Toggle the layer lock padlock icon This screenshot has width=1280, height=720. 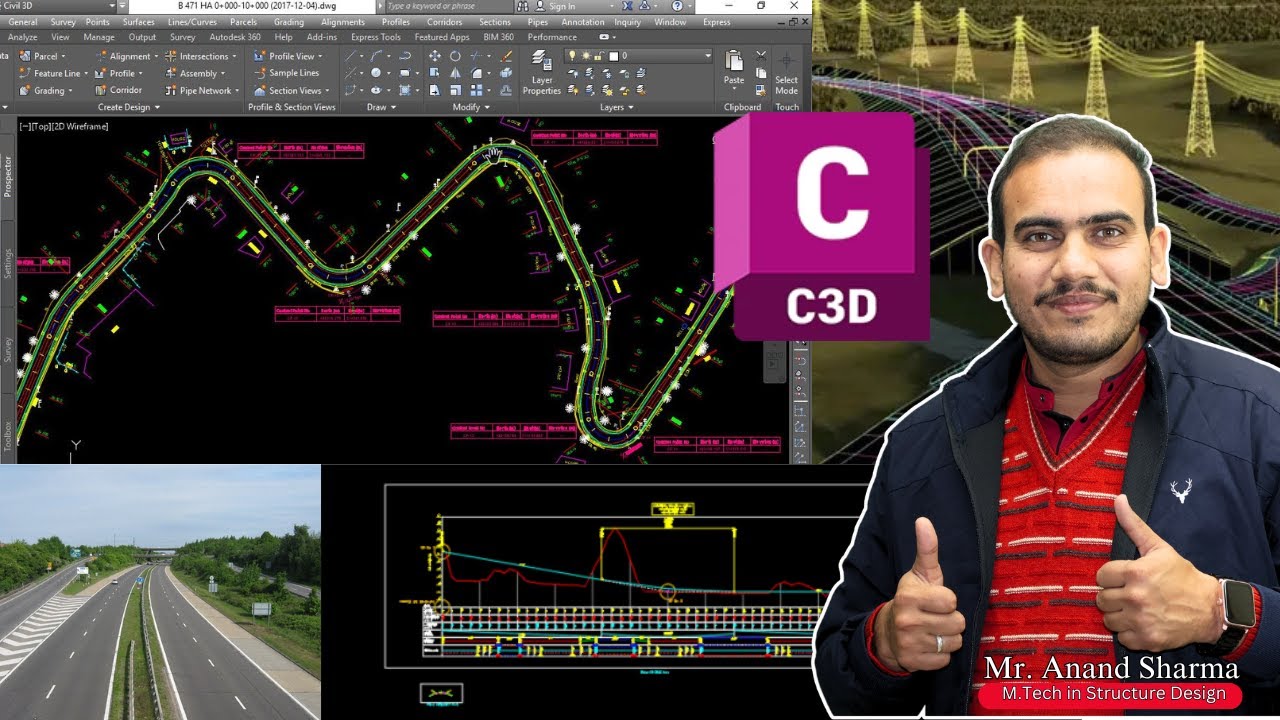598,57
